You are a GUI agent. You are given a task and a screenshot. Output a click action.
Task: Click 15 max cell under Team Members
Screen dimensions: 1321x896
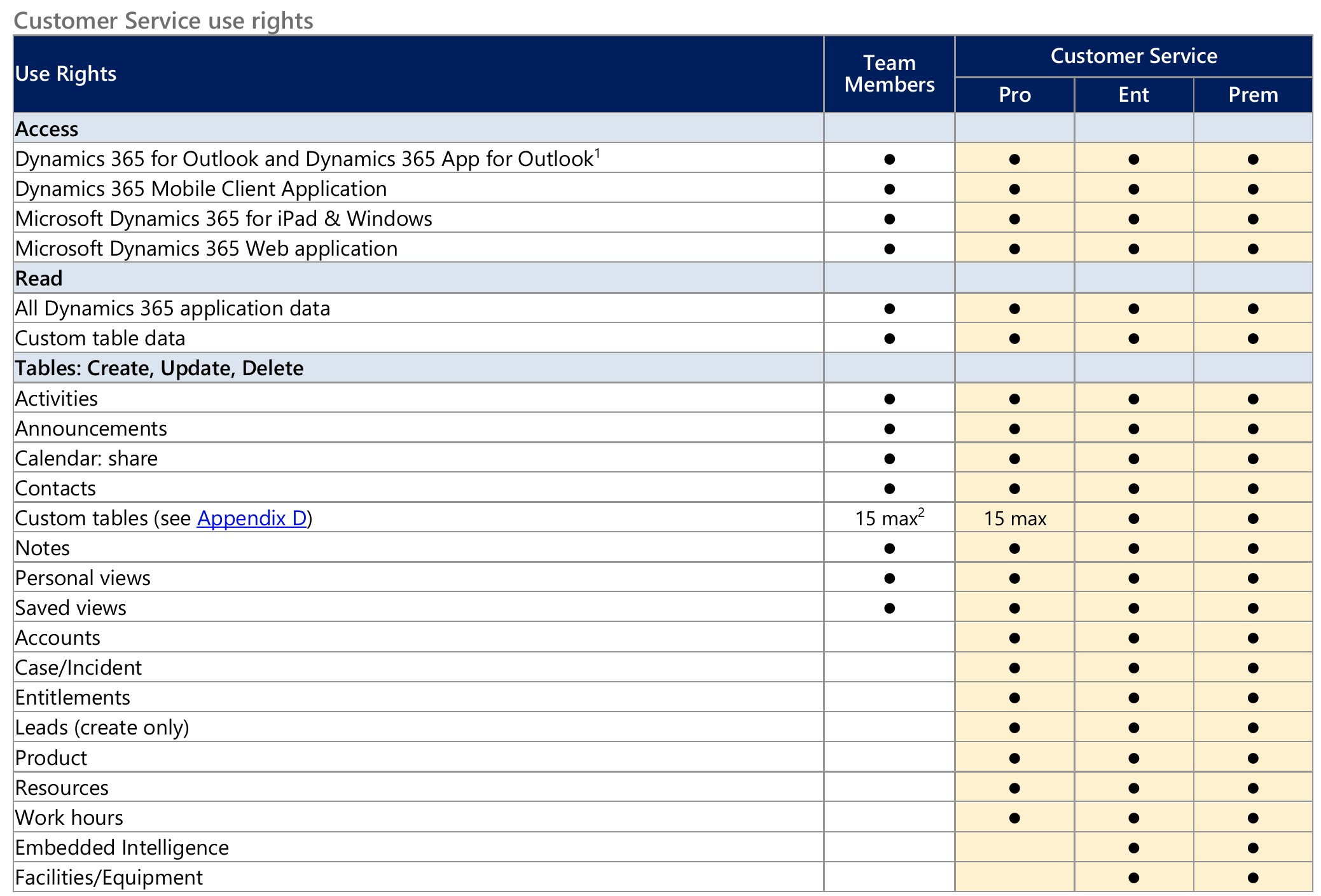tap(889, 518)
